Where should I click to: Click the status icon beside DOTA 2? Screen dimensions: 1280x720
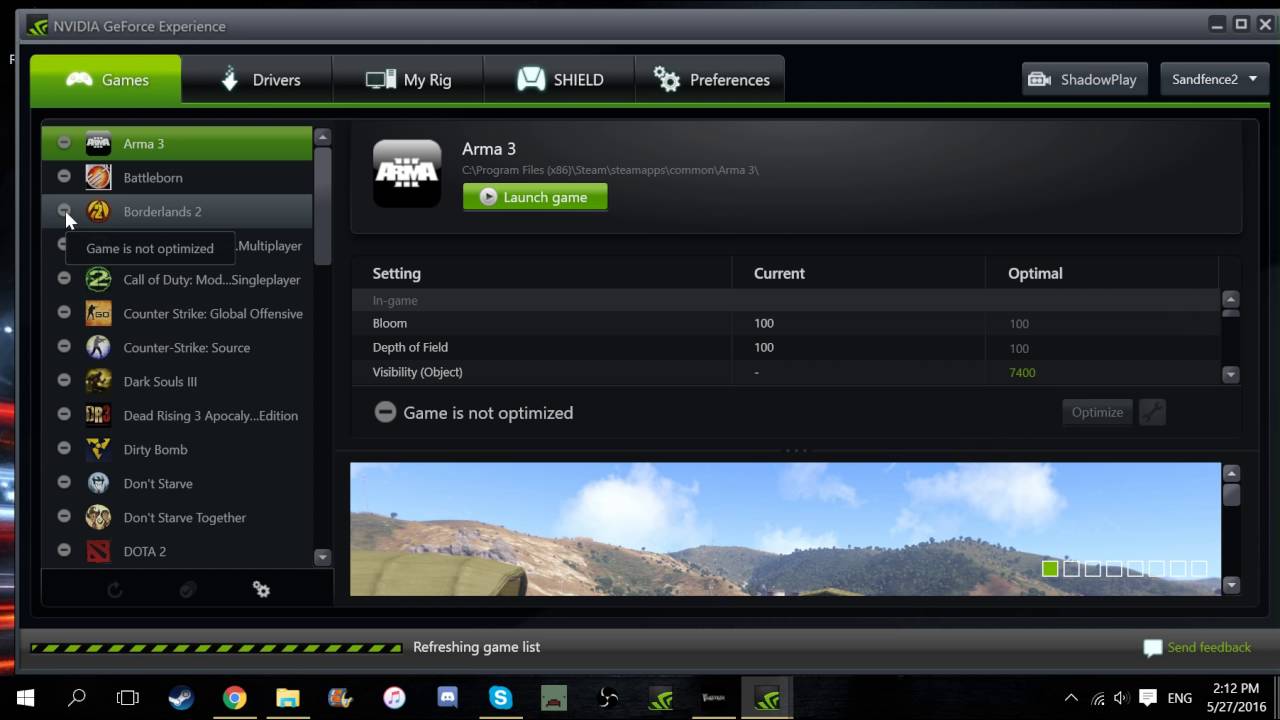tap(64, 551)
